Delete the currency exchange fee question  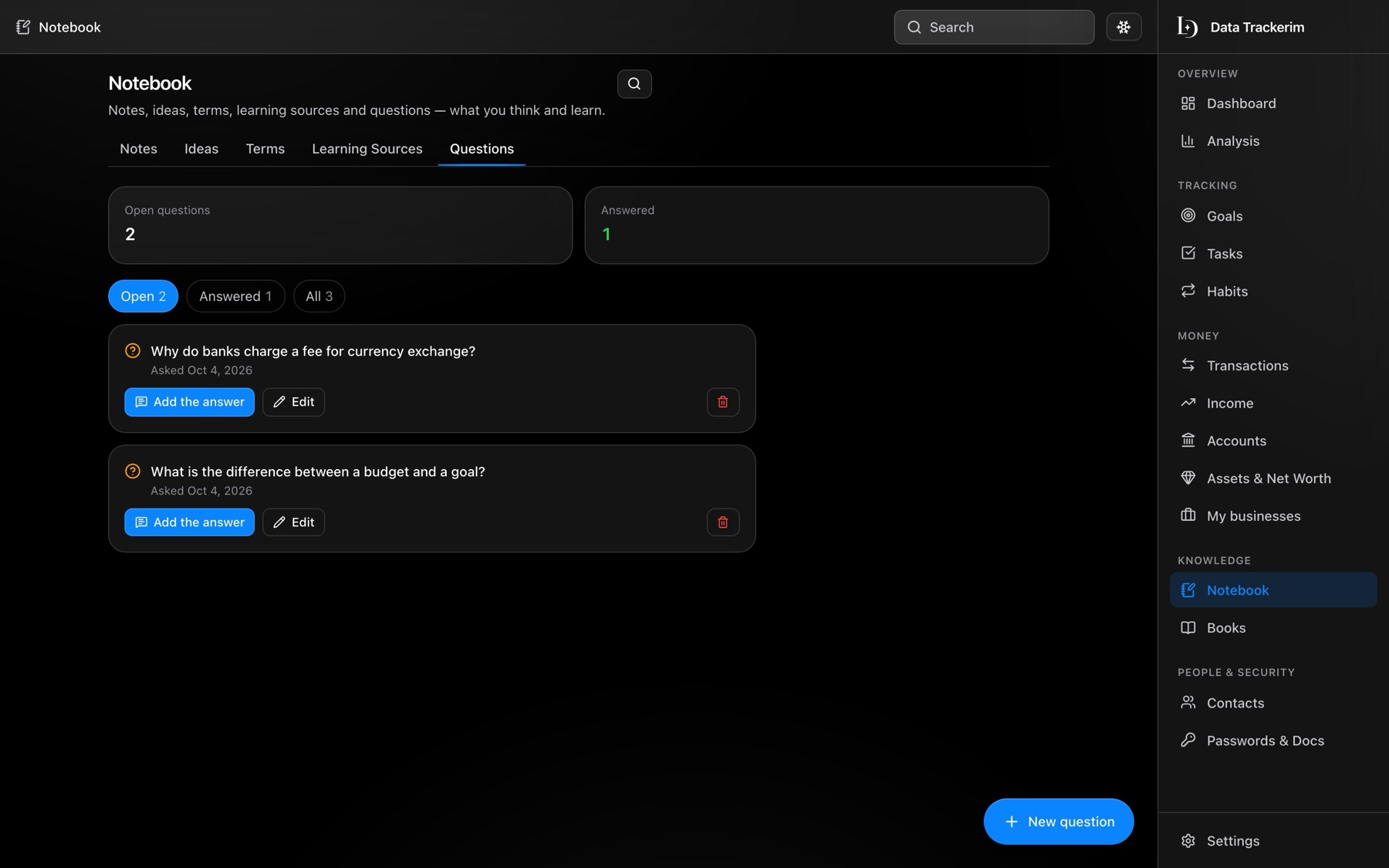pos(723,402)
